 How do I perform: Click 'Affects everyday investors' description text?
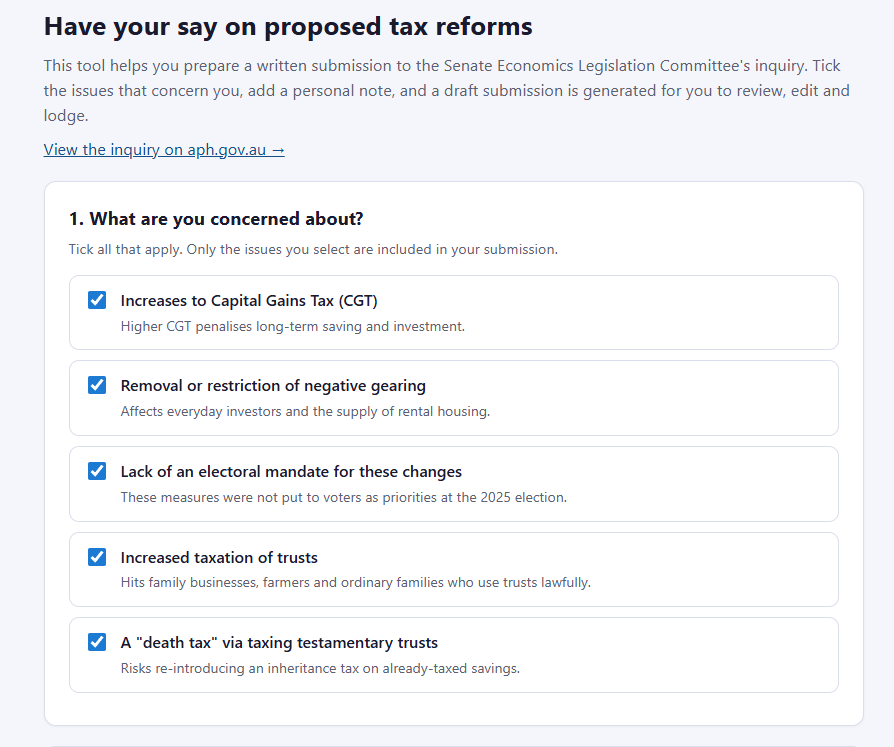306,412
